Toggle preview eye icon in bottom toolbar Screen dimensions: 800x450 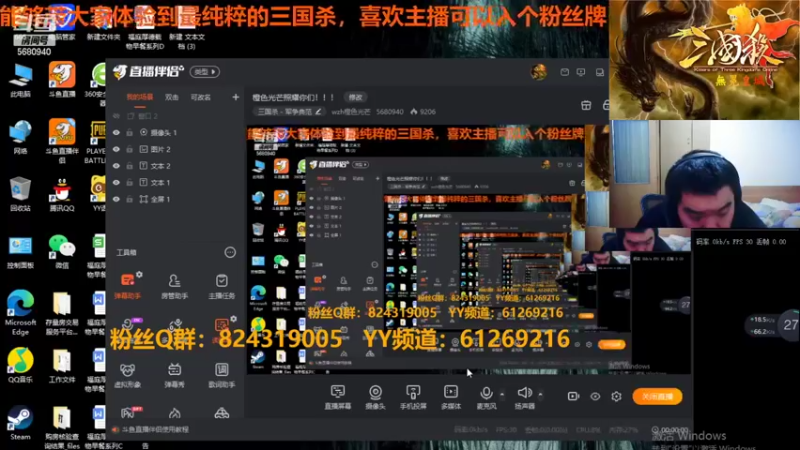595,396
